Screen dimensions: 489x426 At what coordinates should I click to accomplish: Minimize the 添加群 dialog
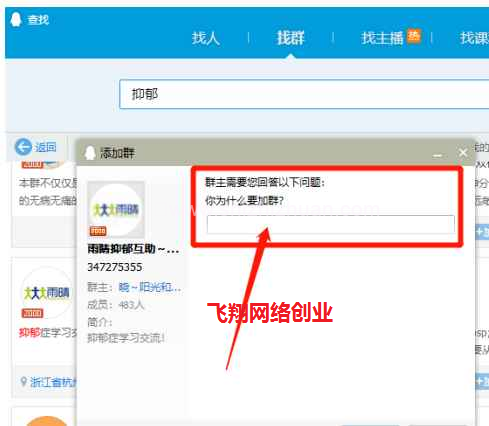(x=438, y=155)
